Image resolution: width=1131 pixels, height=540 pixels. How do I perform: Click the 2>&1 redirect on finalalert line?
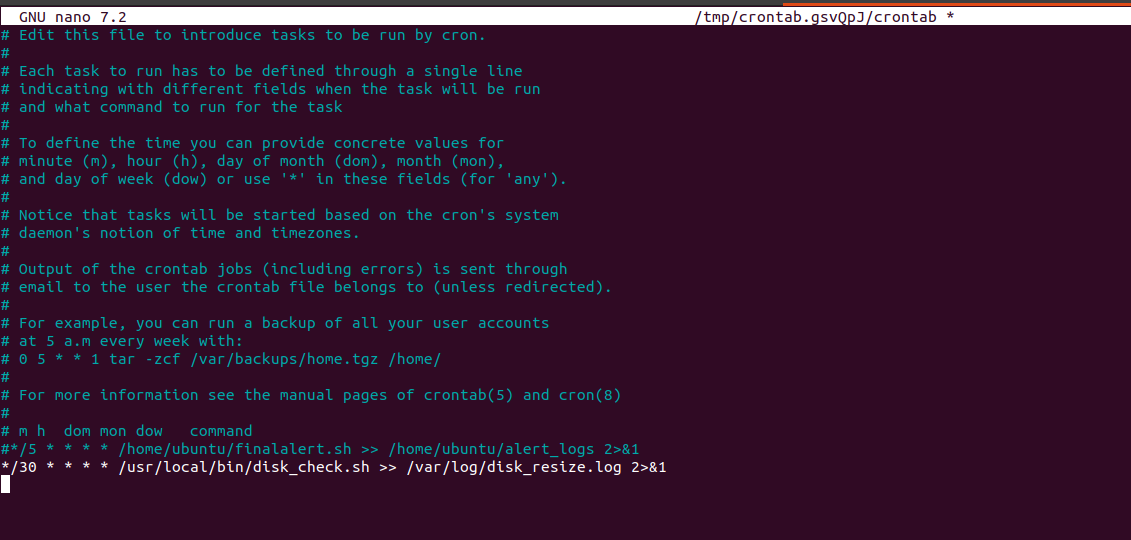622,449
